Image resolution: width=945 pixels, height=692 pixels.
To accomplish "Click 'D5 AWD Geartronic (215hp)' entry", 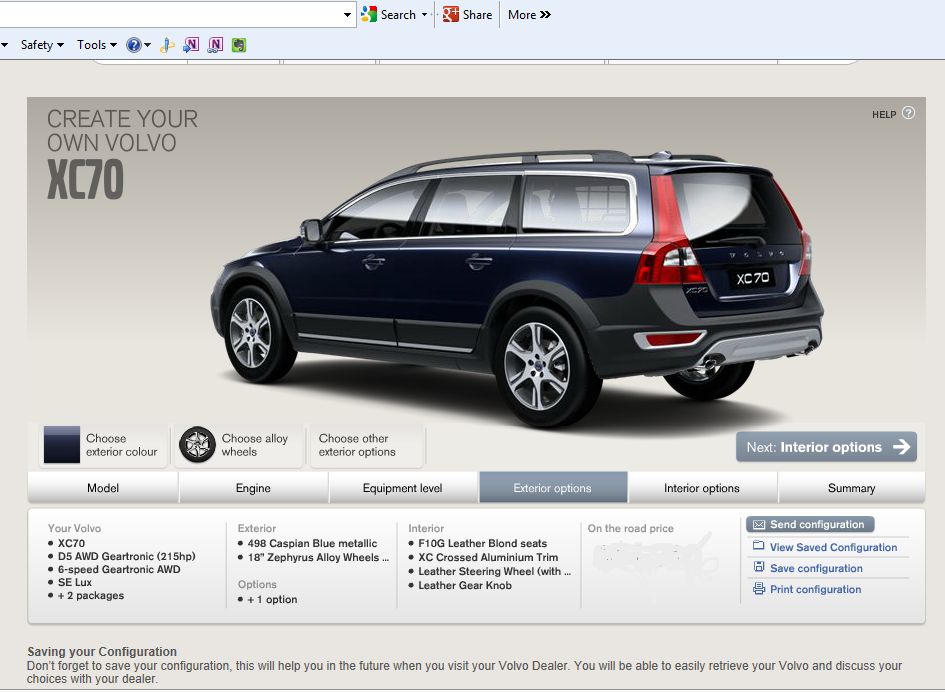I will pos(127,556).
